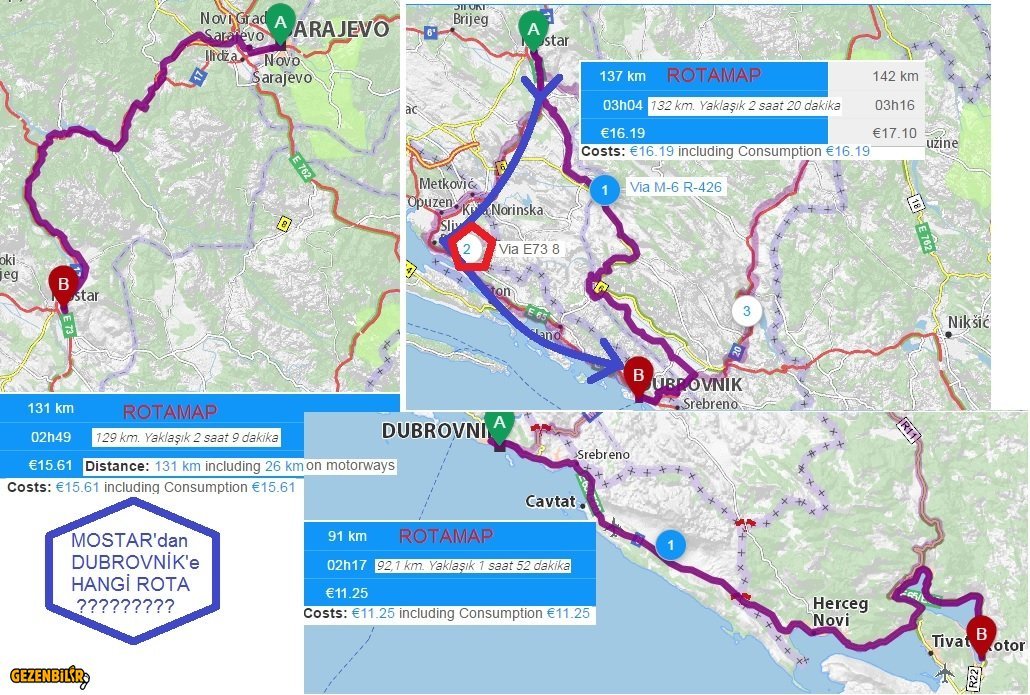
Task: Click the 02h17 duration
Action: [347, 565]
